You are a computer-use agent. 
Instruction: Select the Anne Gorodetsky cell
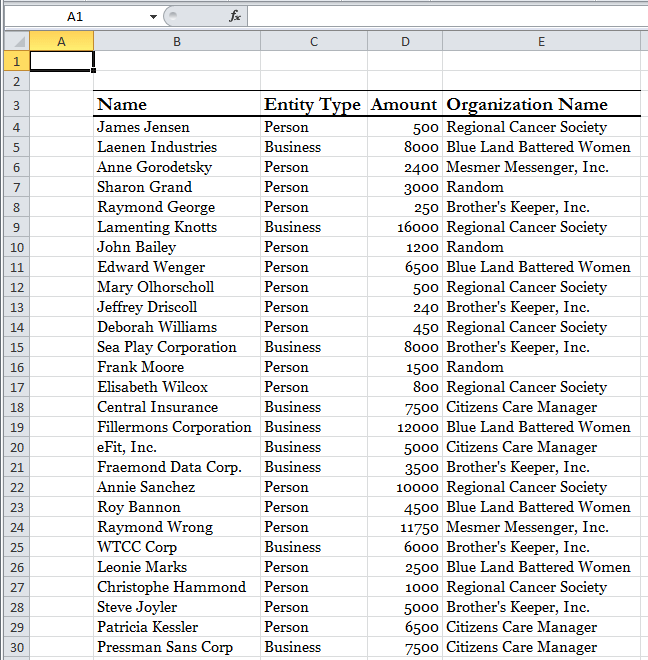(177, 167)
